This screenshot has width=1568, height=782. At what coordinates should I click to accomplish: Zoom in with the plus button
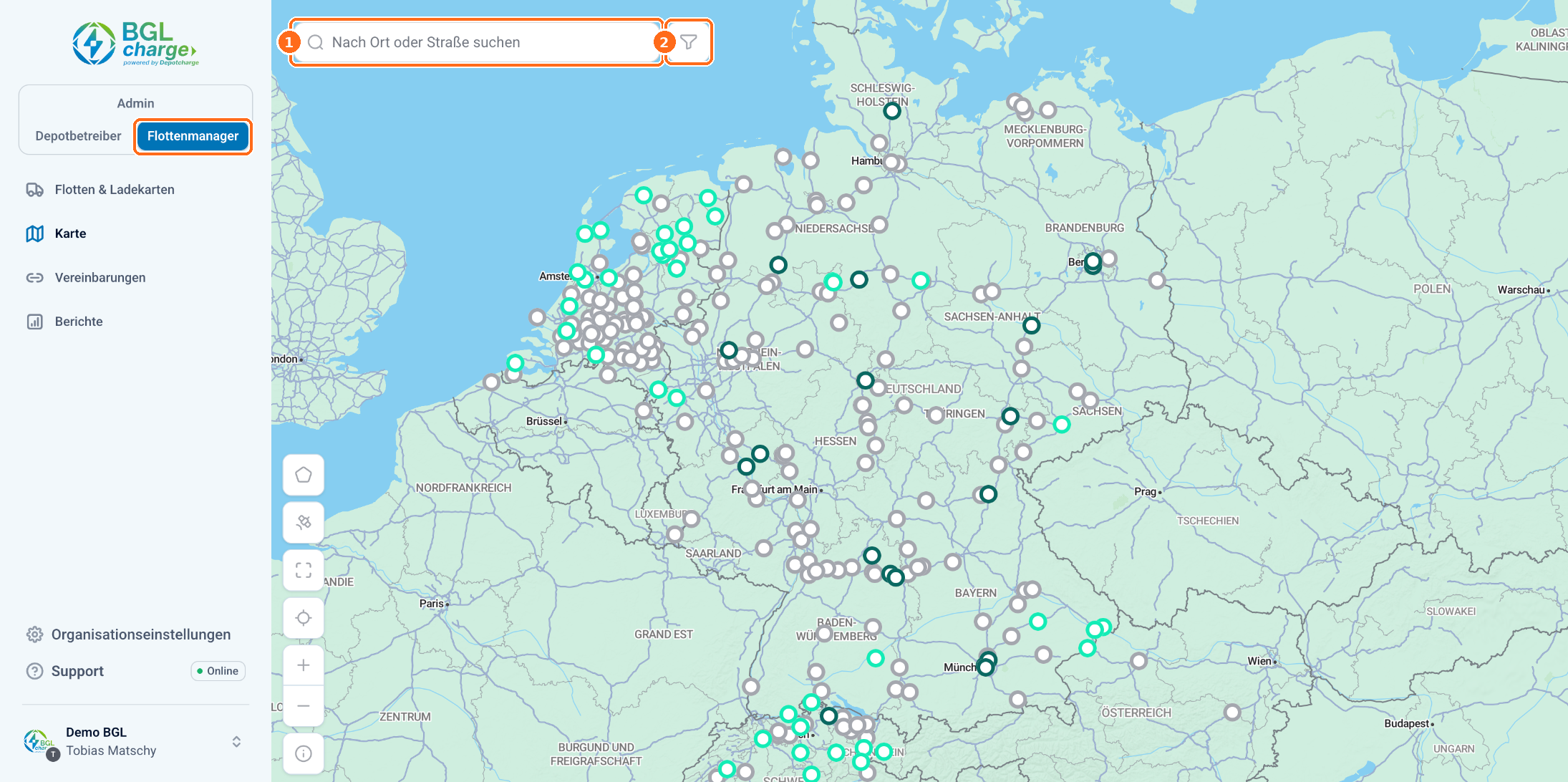[304, 665]
